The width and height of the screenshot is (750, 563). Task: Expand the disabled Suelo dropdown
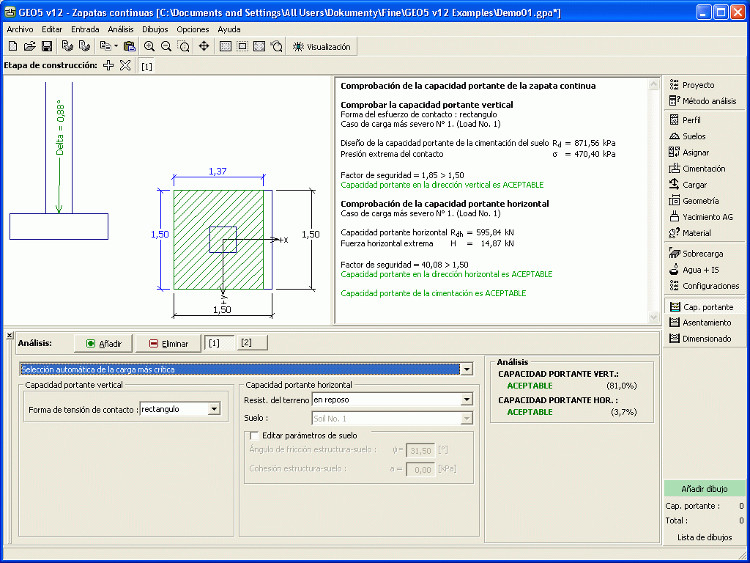pos(466,419)
